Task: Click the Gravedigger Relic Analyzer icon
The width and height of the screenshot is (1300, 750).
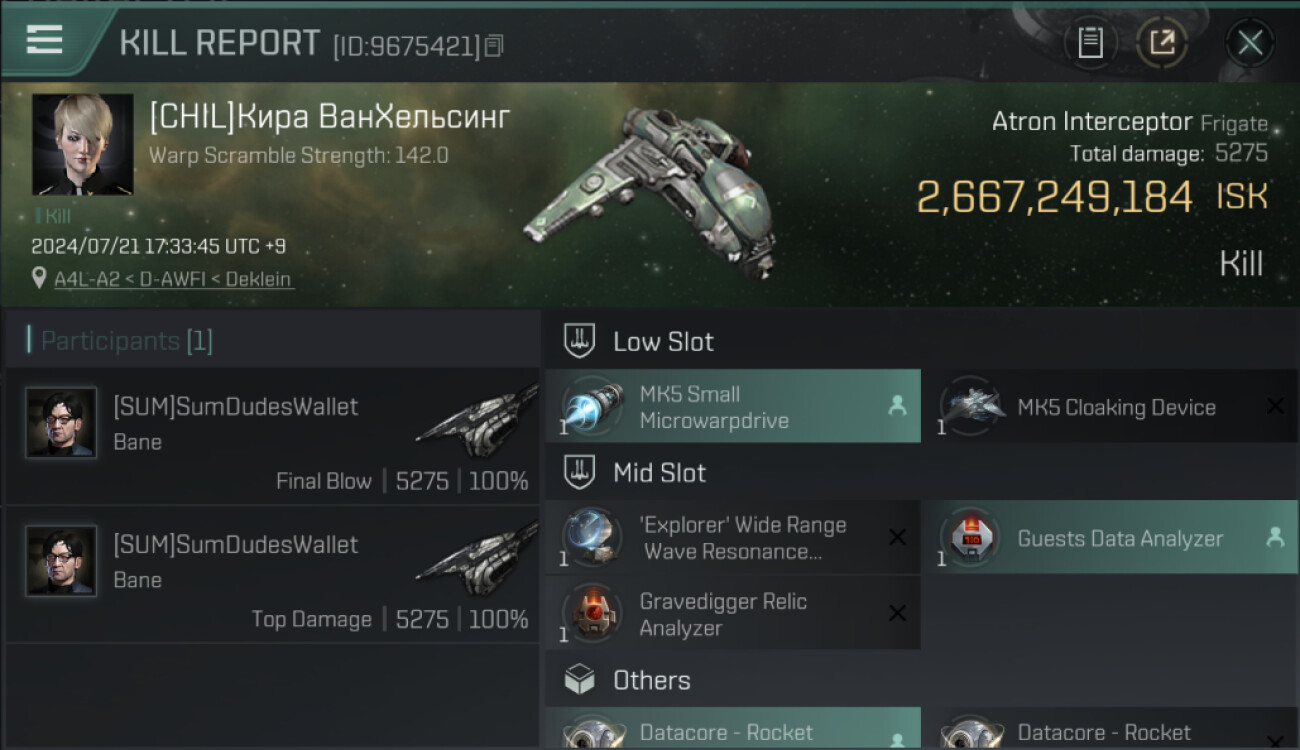Action: pos(592,614)
